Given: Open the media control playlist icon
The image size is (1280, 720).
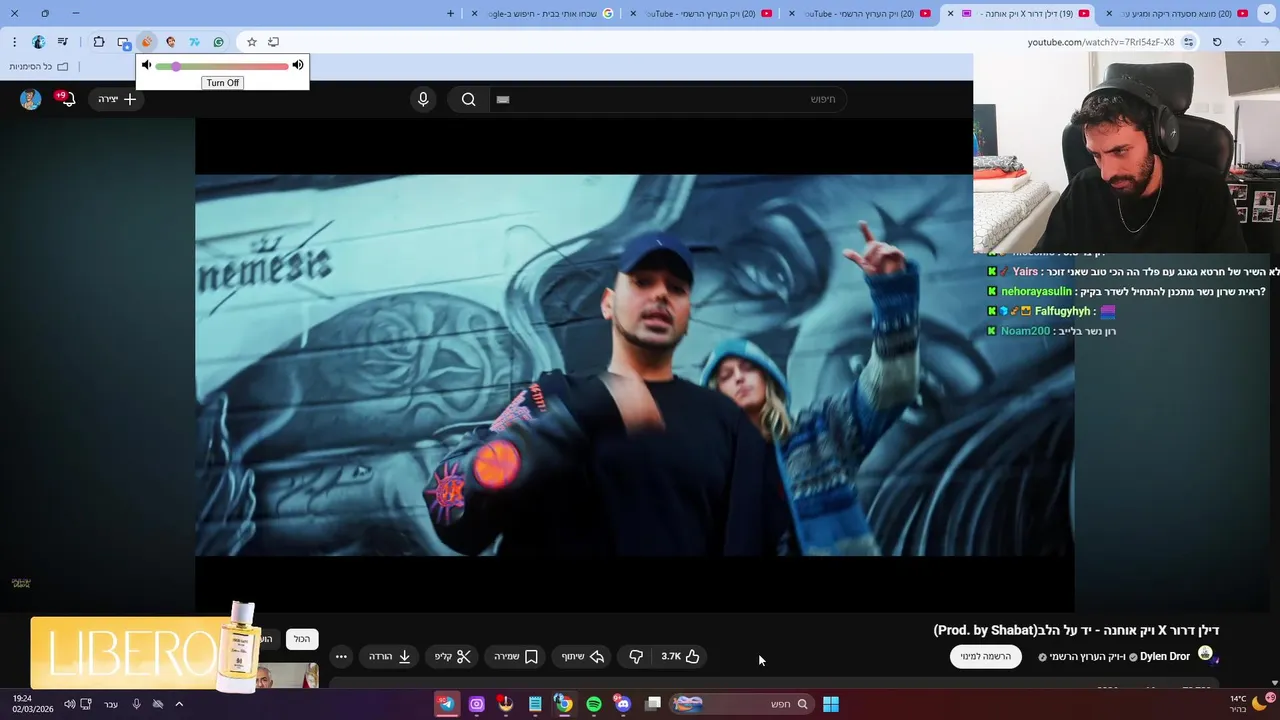Looking at the screenshot, I should click(63, 42).
